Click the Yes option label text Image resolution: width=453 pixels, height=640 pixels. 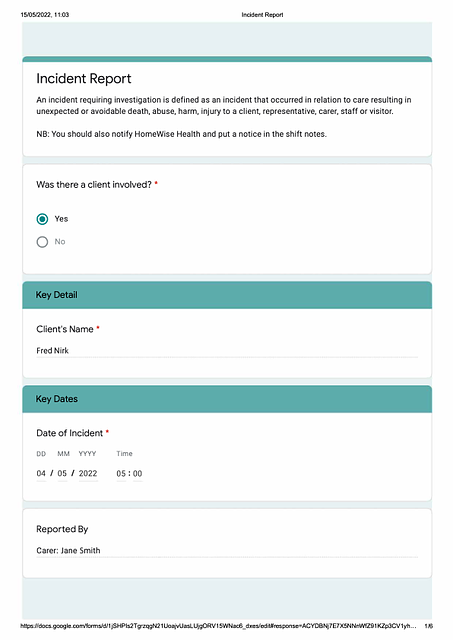click(x=61, y=219)
